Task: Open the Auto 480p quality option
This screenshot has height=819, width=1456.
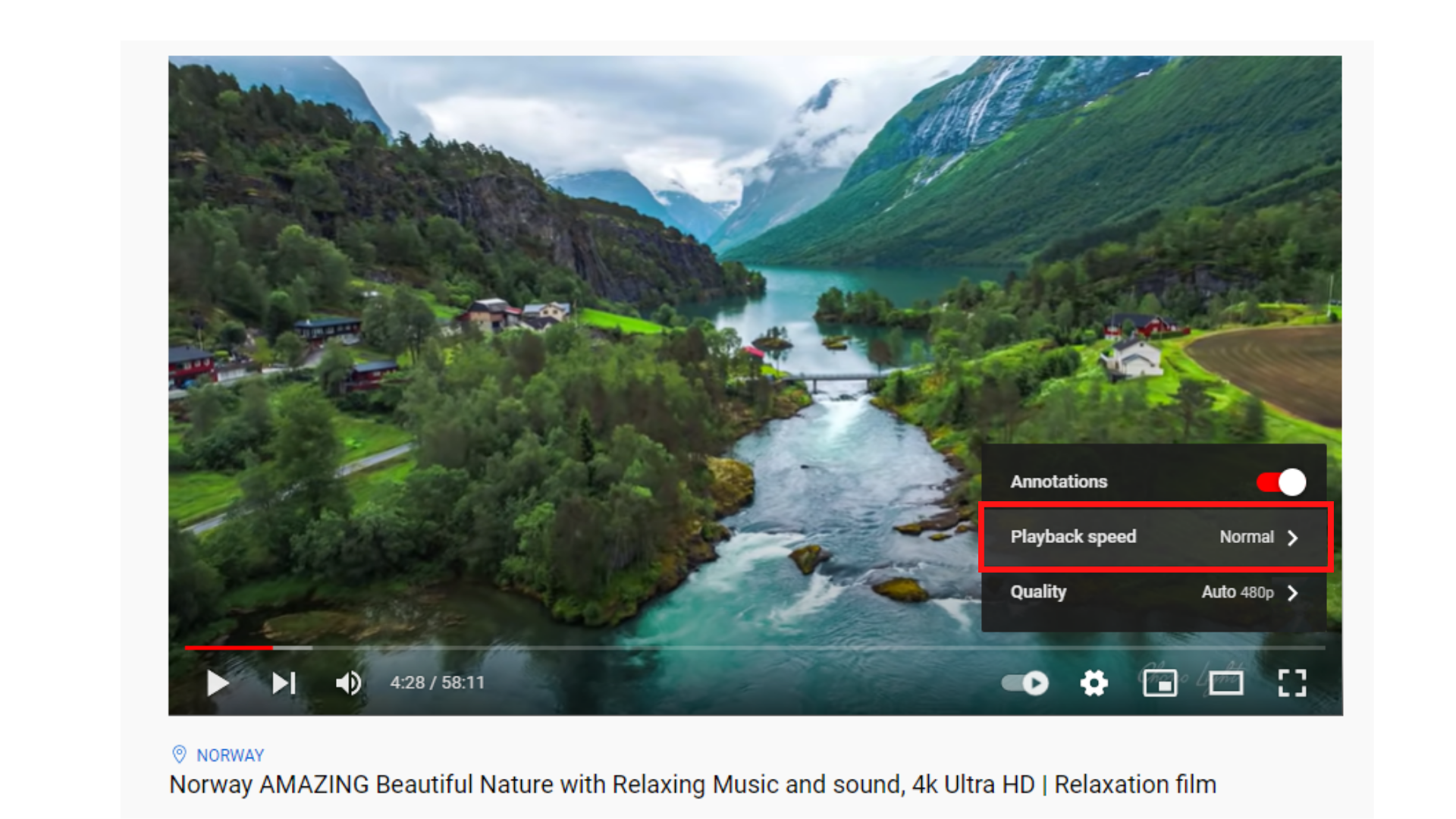Action: coord(1237,592)
